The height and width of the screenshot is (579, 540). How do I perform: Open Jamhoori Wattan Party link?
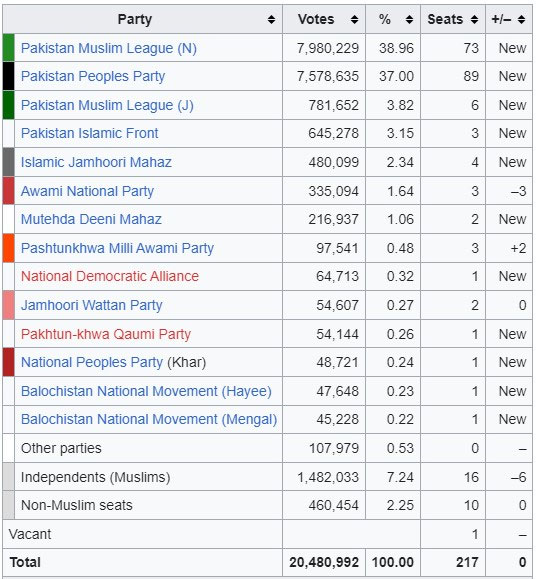click(92, 305)
